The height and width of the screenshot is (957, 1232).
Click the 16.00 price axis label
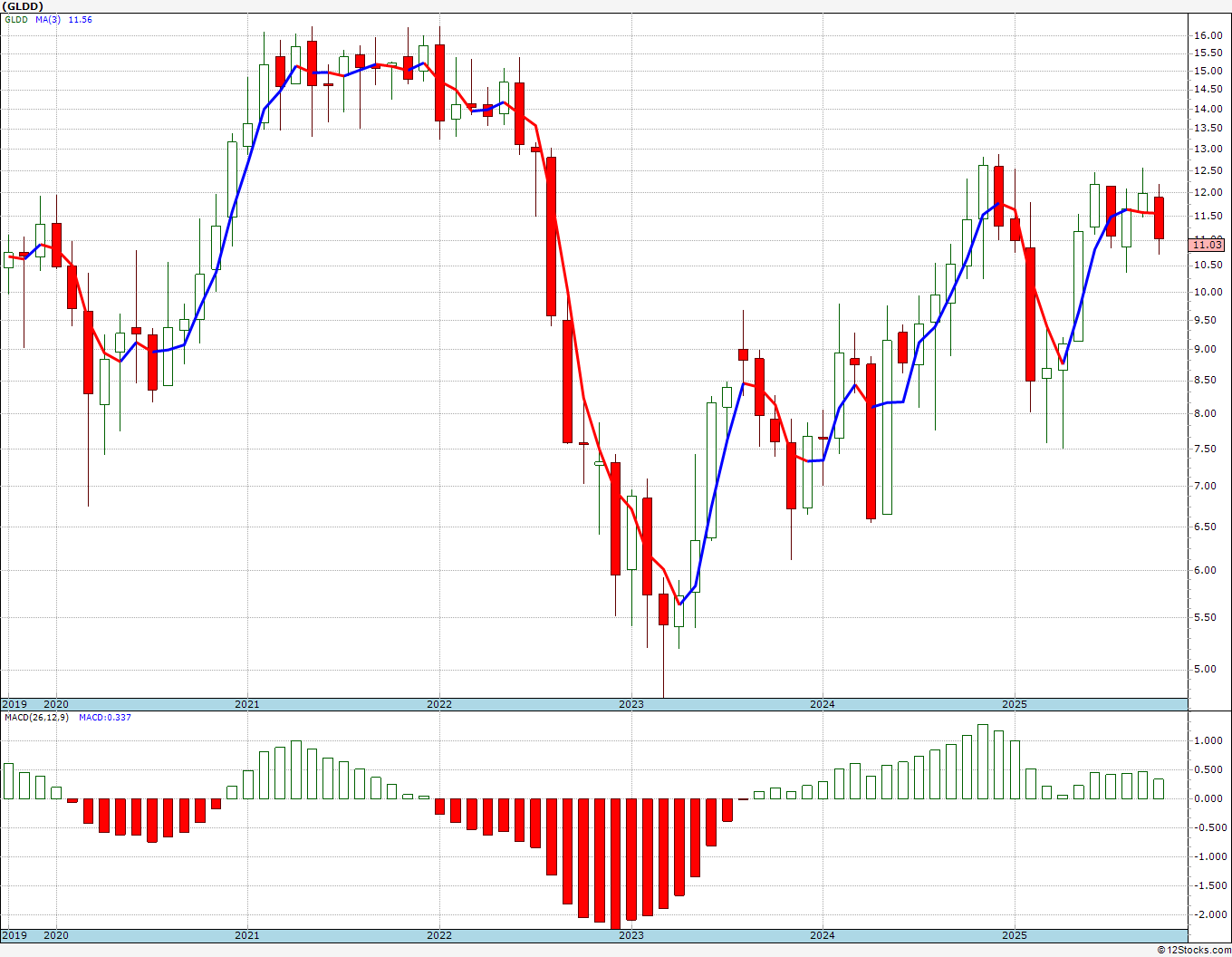click(1208, 35)
